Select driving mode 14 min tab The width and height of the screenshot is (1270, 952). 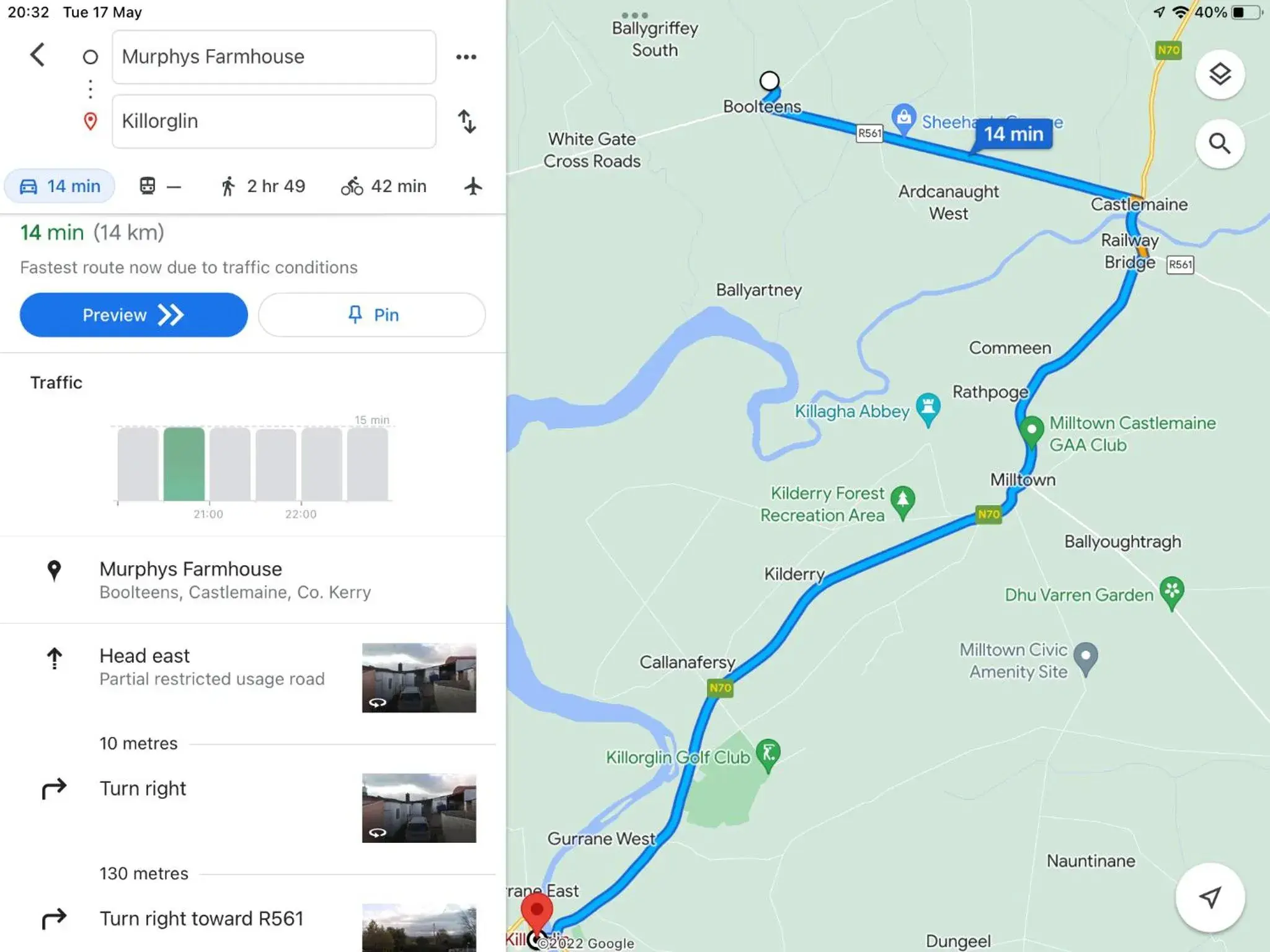(x=60, y=186)
